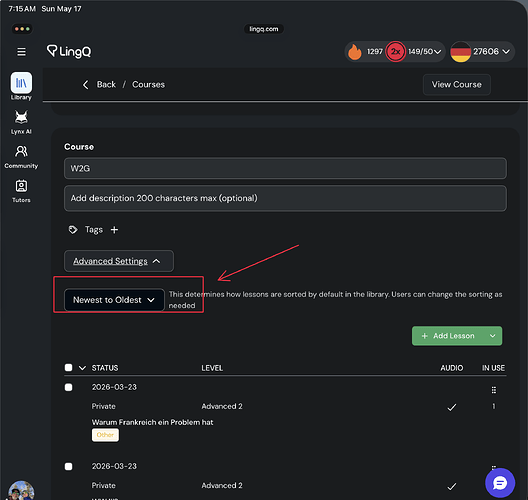This screenshot has width=528, height=500.
Task: Collapse the Advanced Settings section
Action: (x=119, y=261)
